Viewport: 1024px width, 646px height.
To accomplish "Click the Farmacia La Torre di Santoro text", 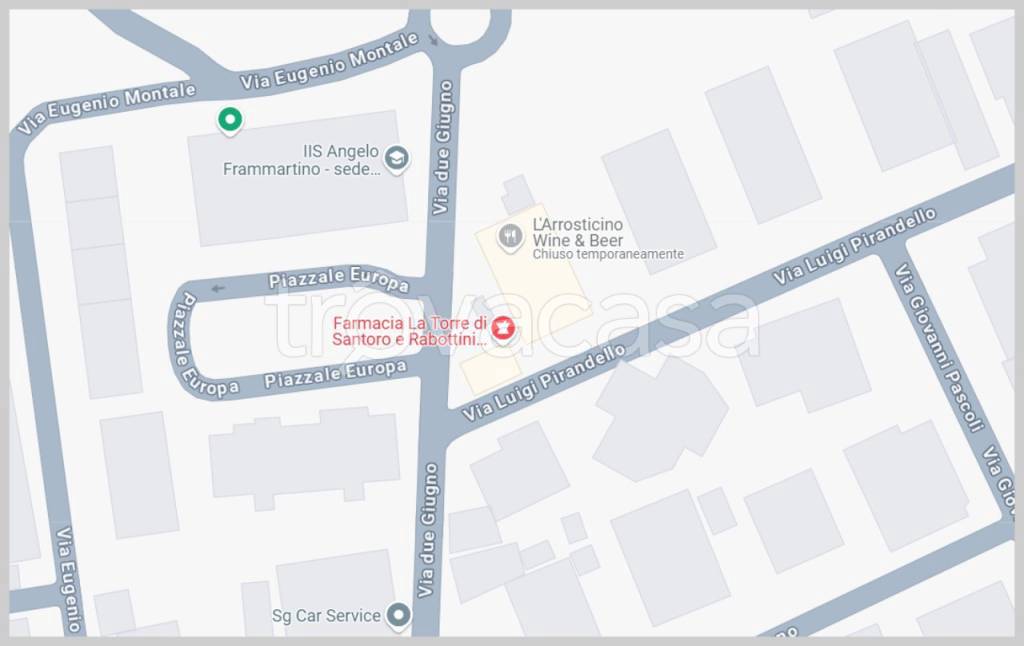I will coord(409,331).
